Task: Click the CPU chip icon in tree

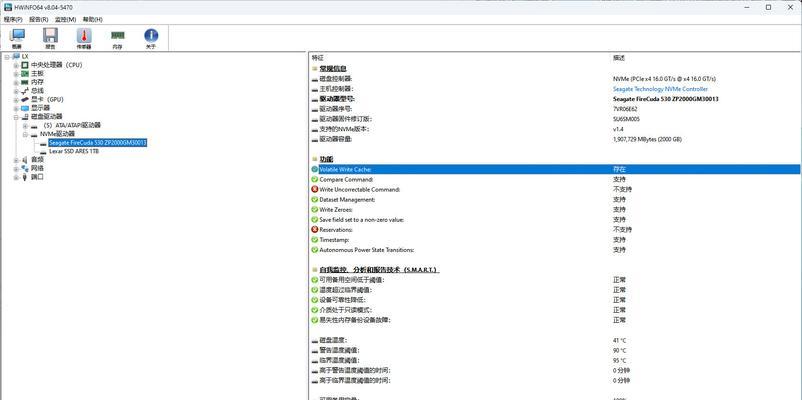Action: click(25, 65)
